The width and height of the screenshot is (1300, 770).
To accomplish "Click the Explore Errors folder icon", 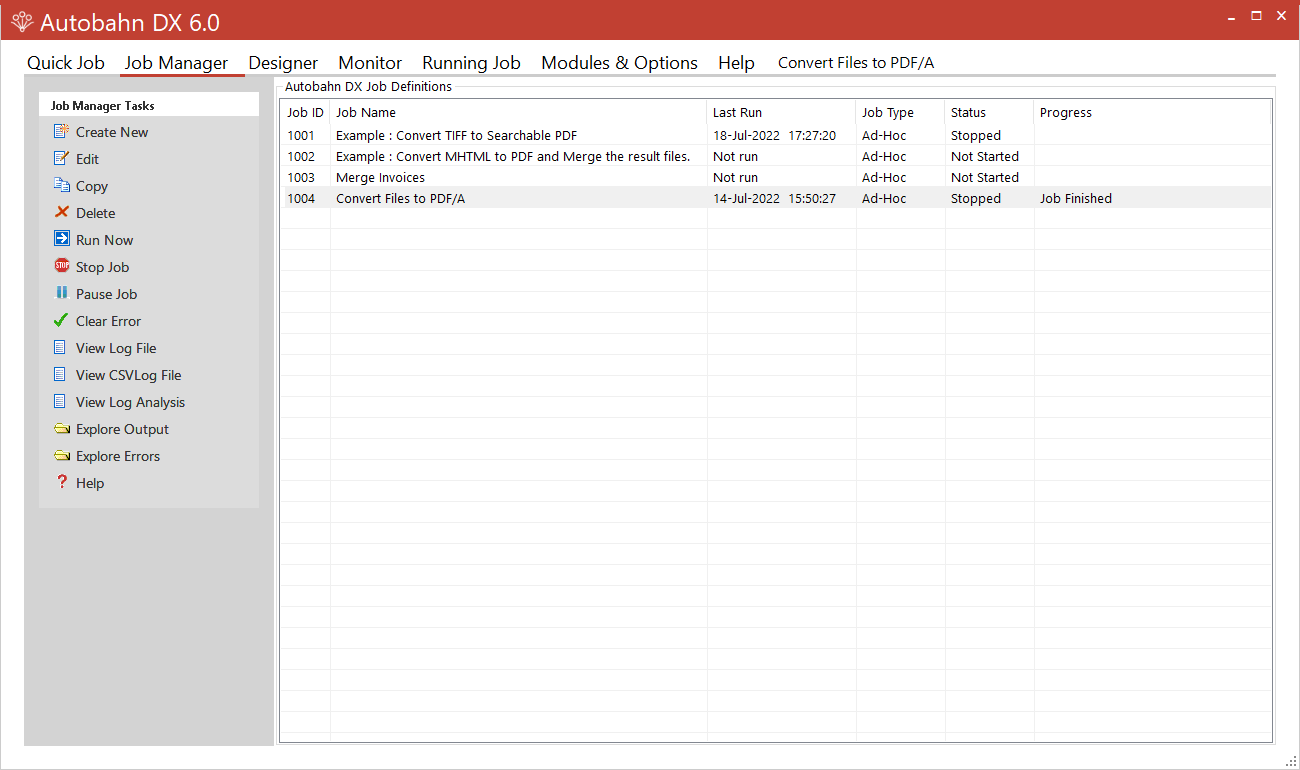I will click(x=62, y=455).
